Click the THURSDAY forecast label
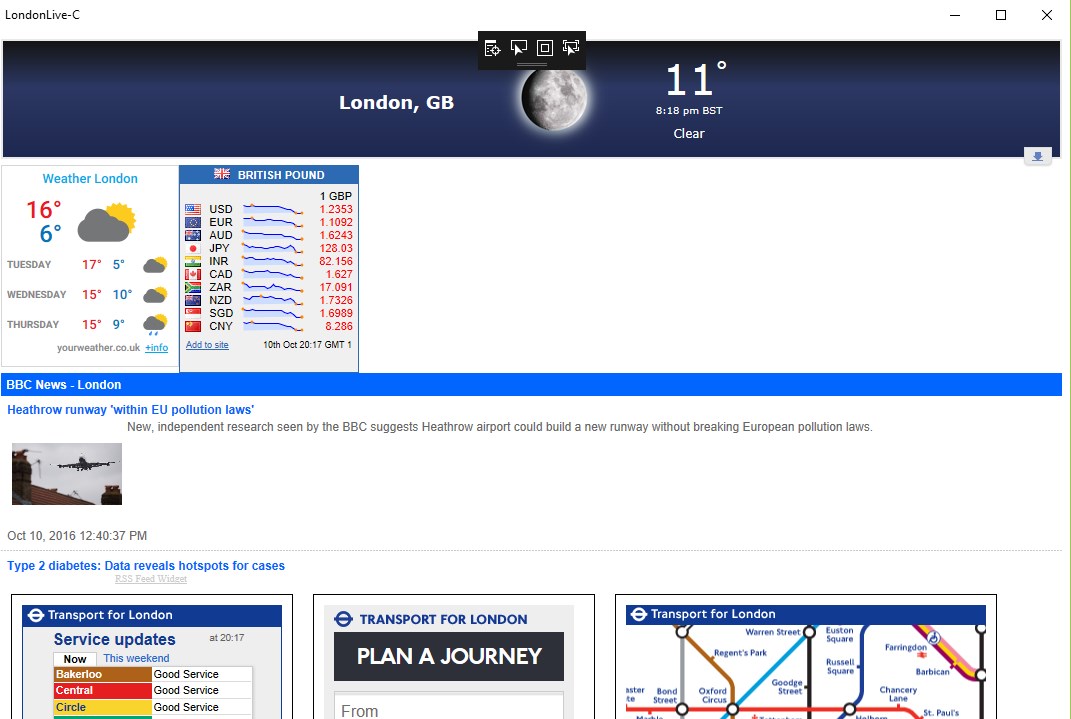Image resolution: width=1071 pixels, height=719 pixels. click(33, 324)
